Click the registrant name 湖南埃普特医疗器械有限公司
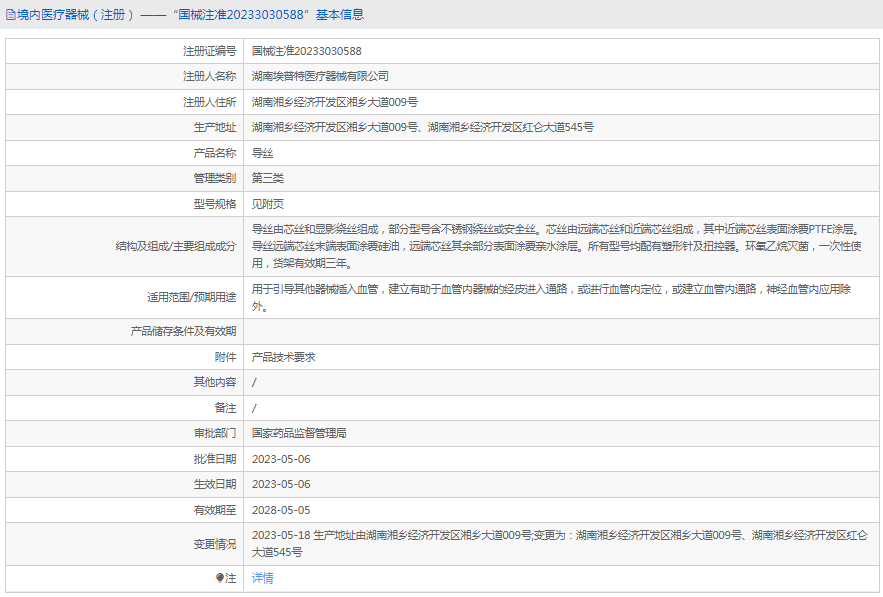The width and height of the screenshot is (883, 597). pos(320,77)
